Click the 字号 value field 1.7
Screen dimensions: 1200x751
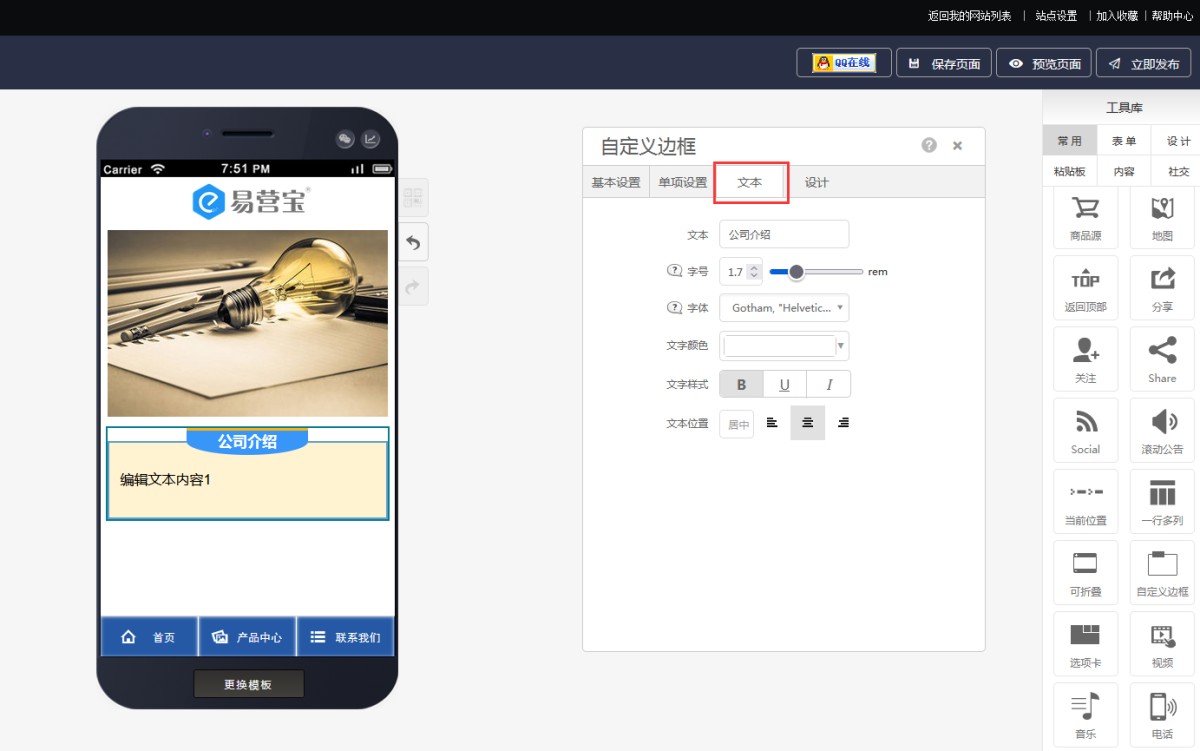coord(734,271)
